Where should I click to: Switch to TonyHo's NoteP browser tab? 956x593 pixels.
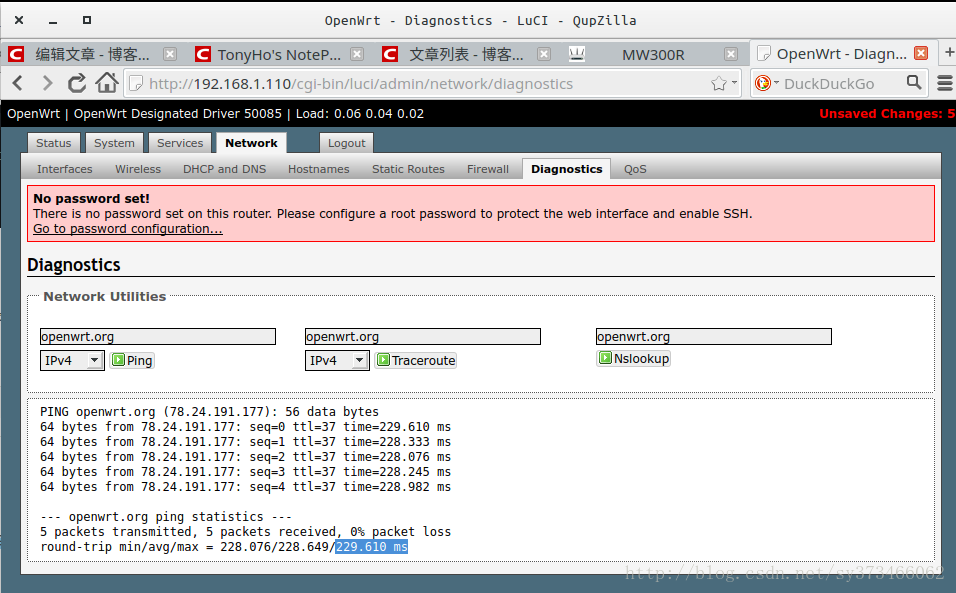click(x=279, y=54)
